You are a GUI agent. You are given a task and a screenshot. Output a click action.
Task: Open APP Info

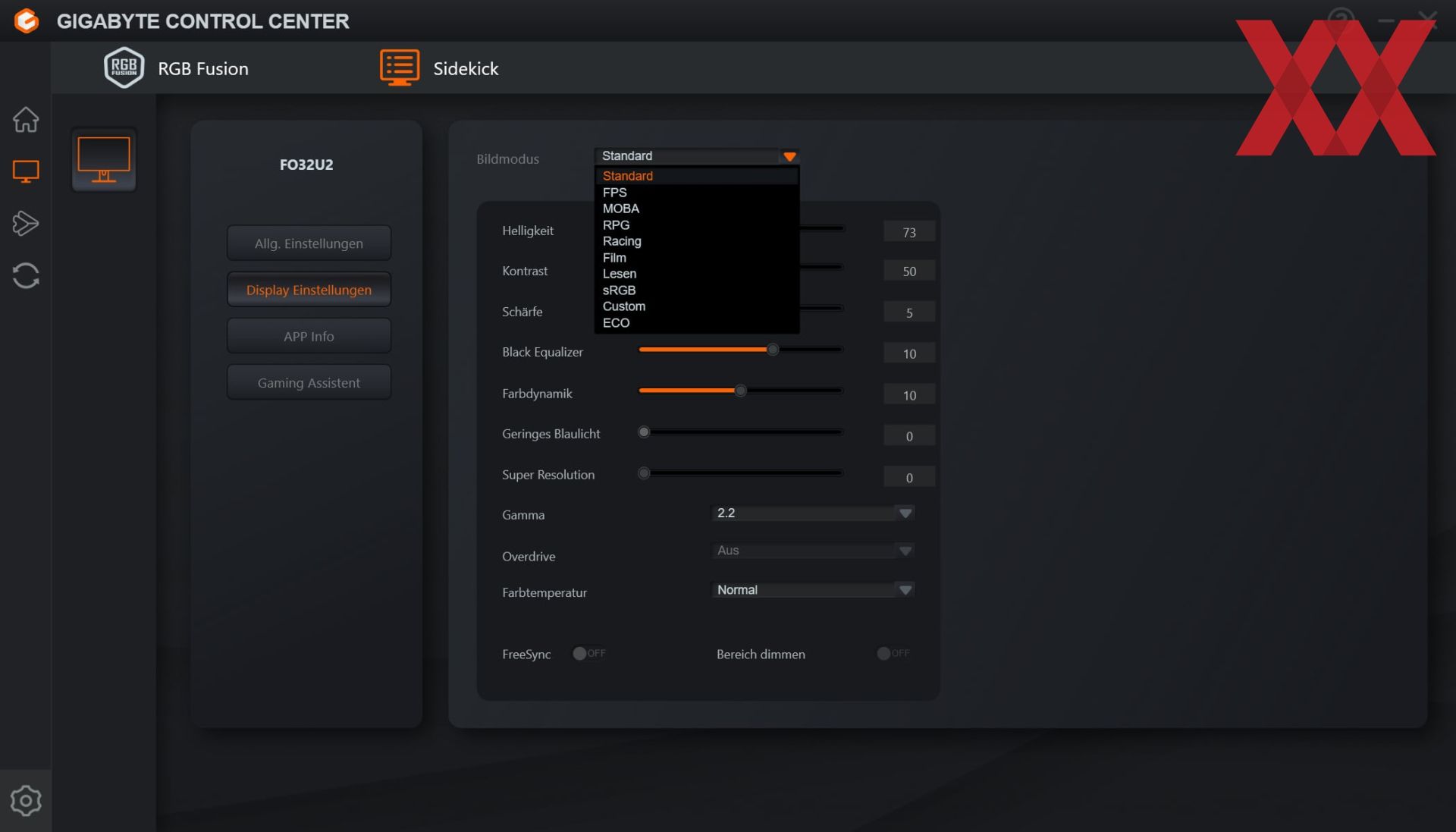click(x=309, y=336)
